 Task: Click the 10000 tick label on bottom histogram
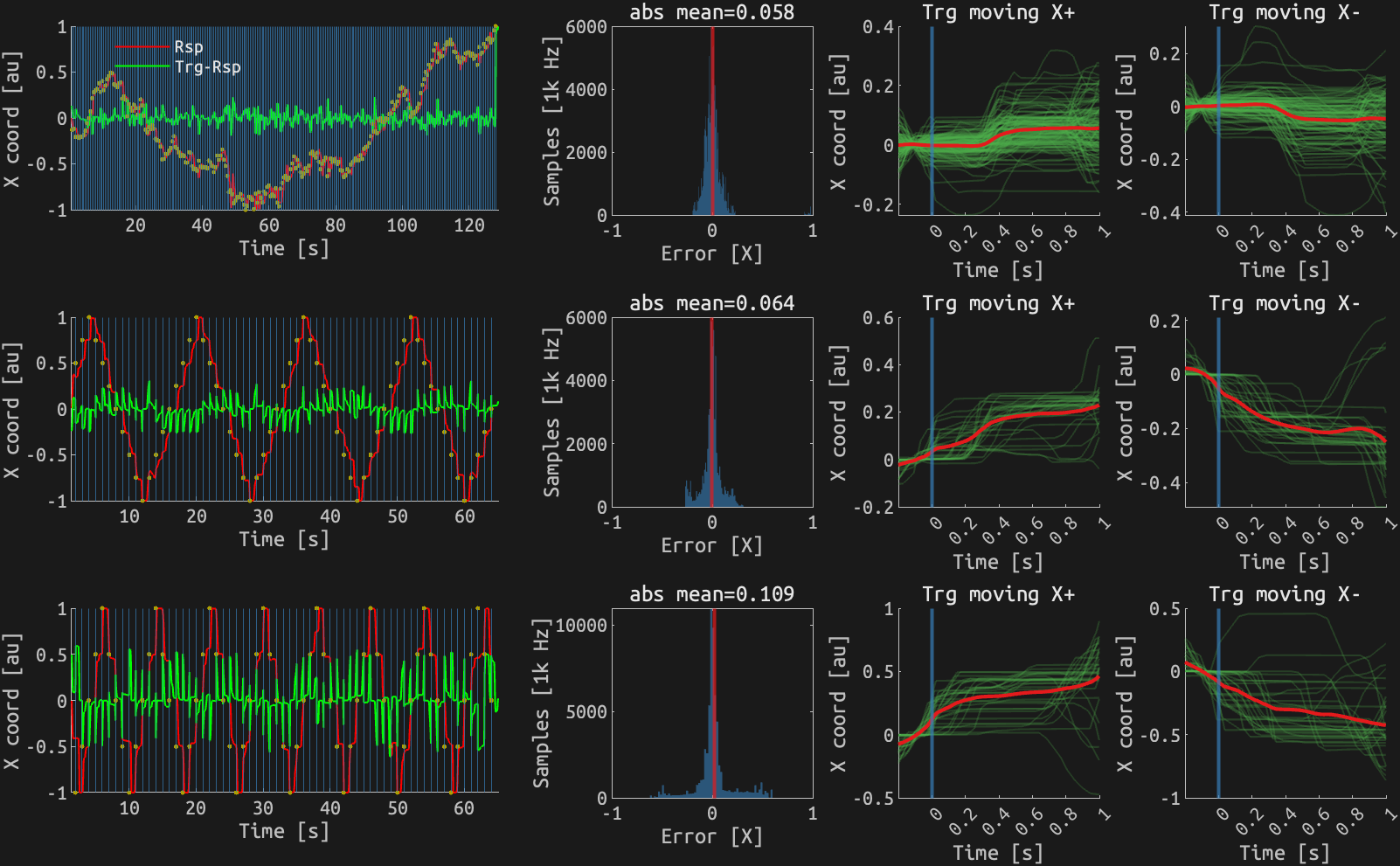(581, 626)
